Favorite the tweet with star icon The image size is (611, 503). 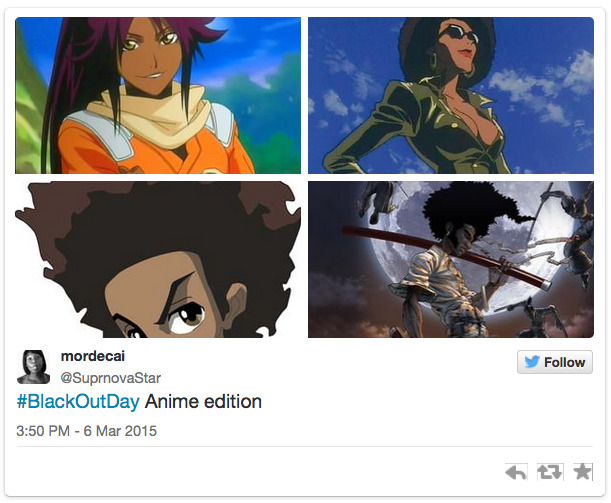pyautogui.click(x=583, y=471)
